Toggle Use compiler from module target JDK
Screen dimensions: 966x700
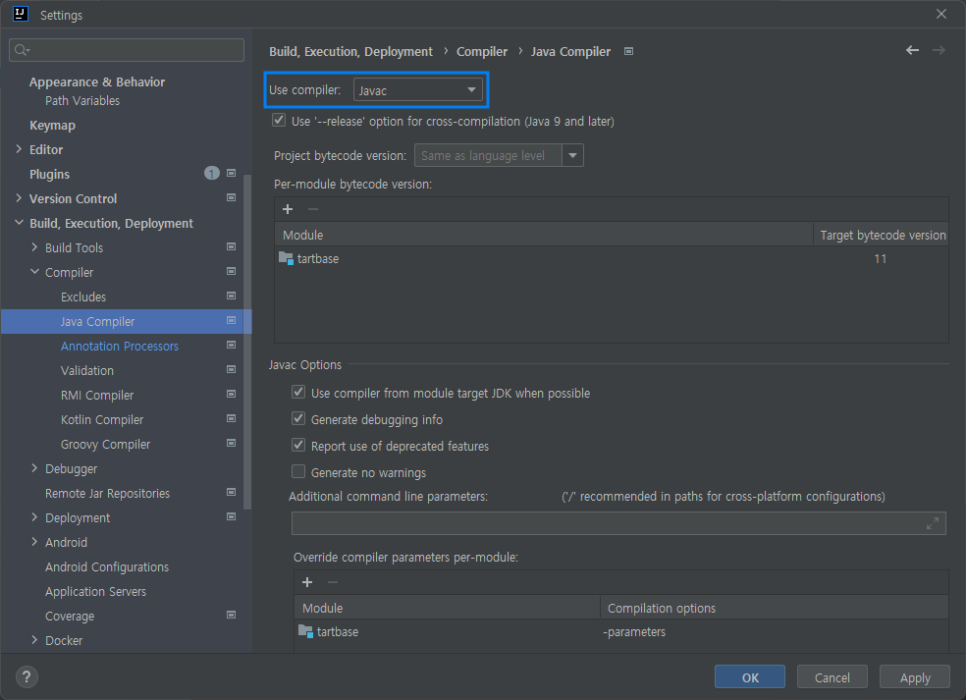coord(298,393)
